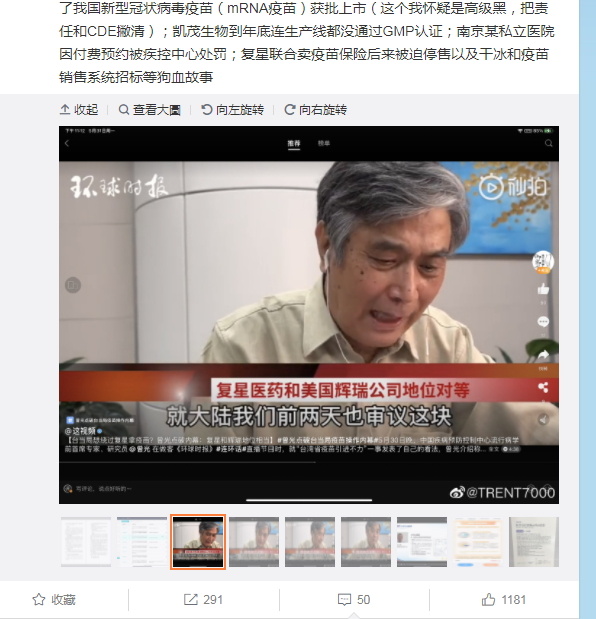Select the fourth thumbnail in the strip
This screenshot has height=619, width=596.
click(254, 542)
